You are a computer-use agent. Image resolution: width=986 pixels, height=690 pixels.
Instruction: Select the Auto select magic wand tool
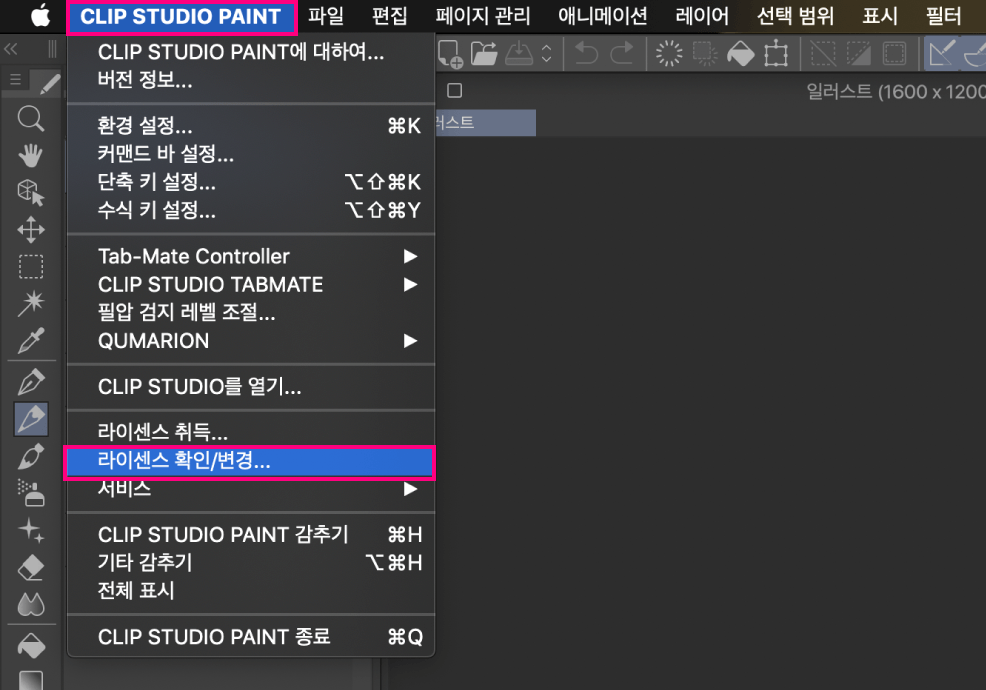click(31, 304)
